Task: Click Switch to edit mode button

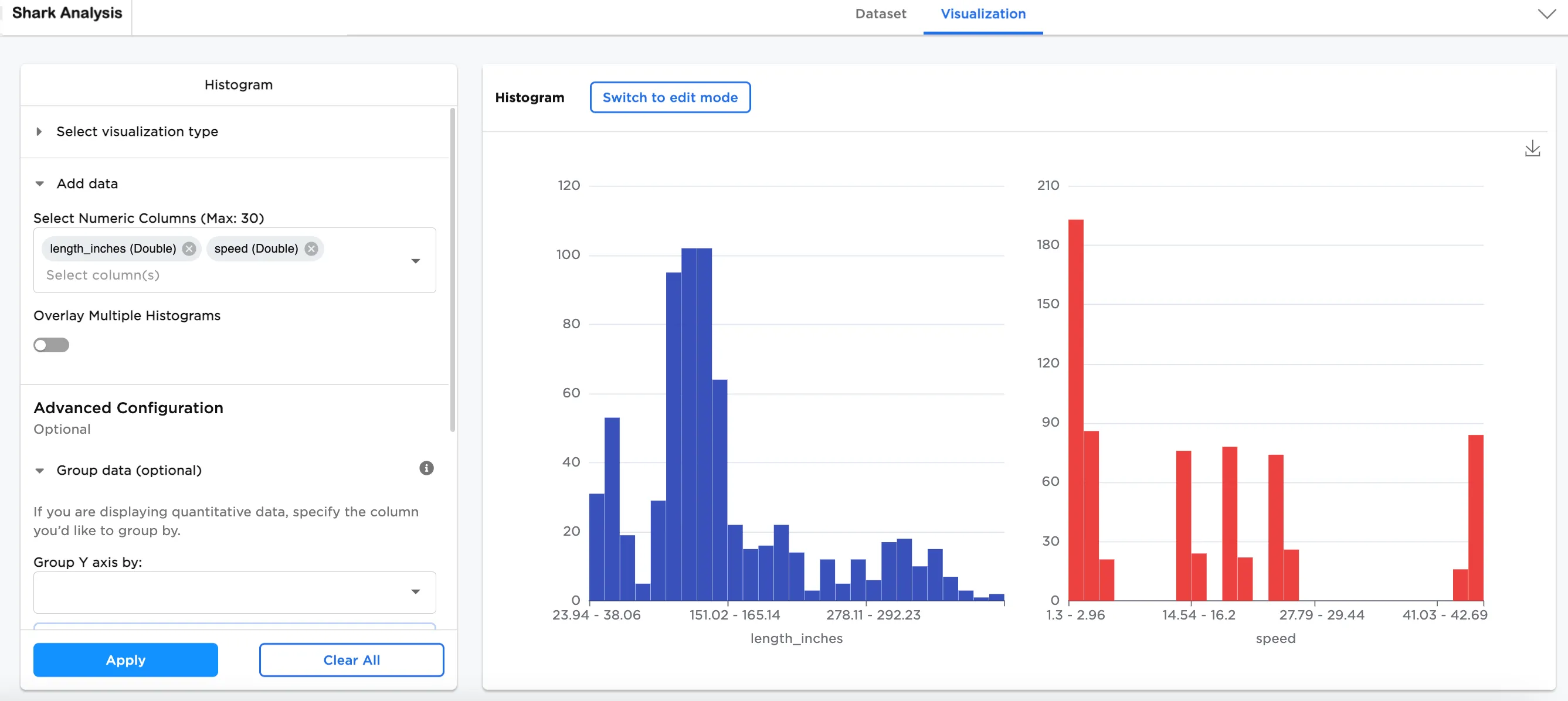Action: coord(670,97)
